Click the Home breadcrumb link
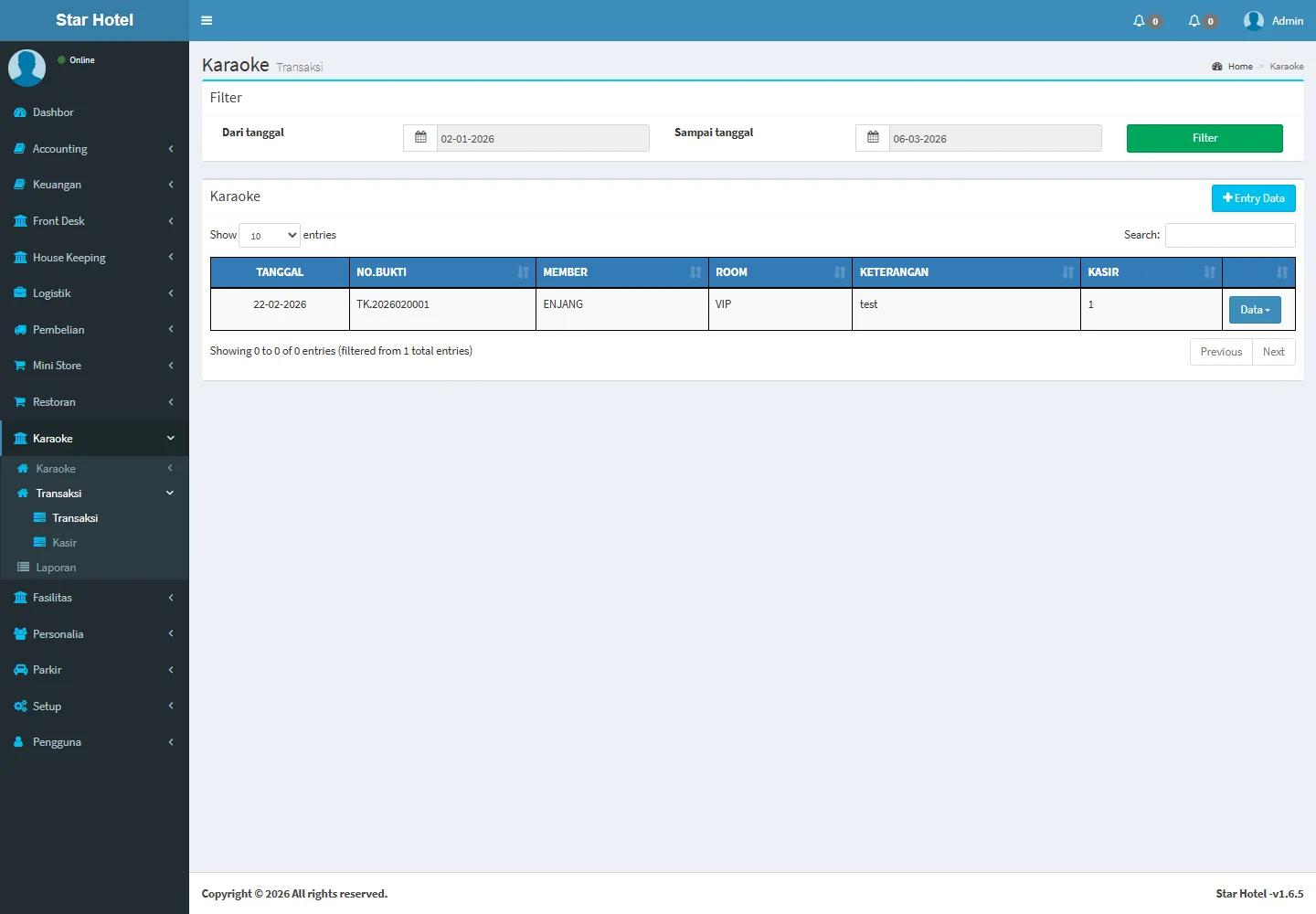Image resolution: width=1316 pixels, height=914 pixels. coord(1239,67)
